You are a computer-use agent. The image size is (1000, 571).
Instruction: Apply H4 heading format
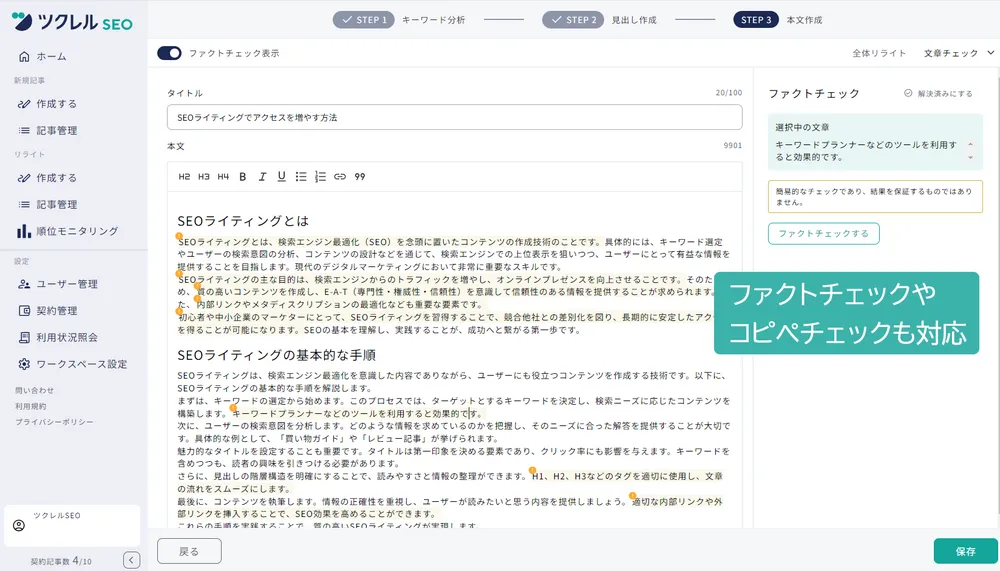pyautogui.click(x=223, y=177)
